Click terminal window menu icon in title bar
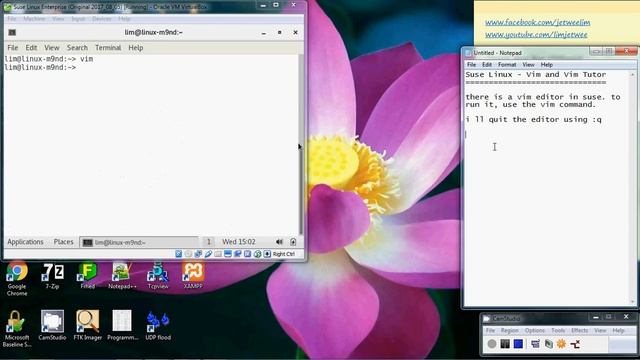 point(12,32)
